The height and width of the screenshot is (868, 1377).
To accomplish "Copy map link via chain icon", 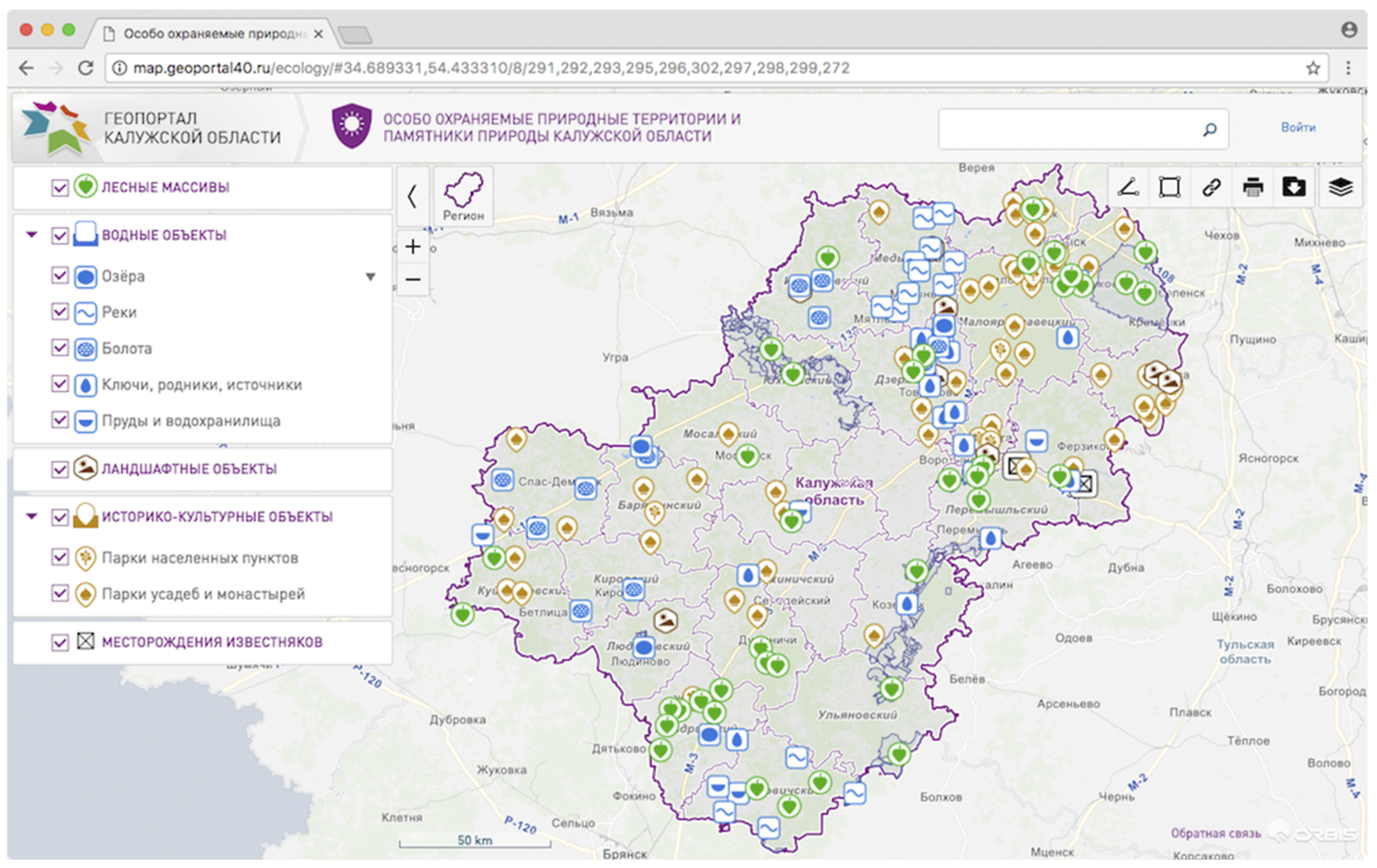I will [x=1211, y=187].
